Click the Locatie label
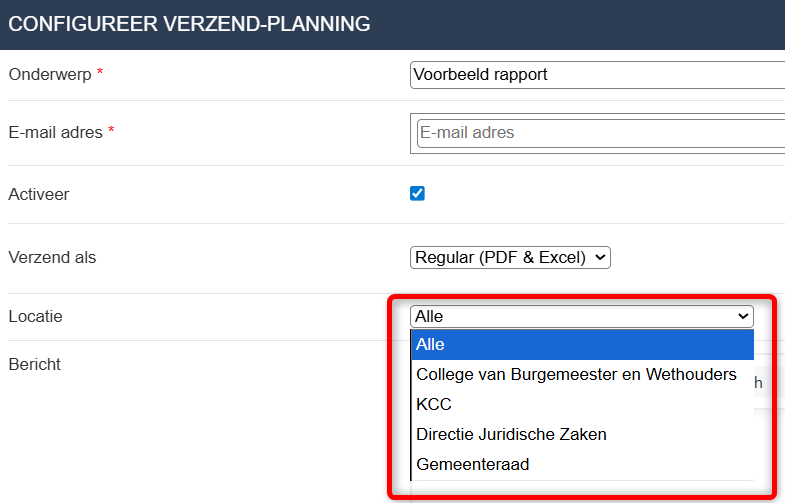Viewport: 785px width, 503px height. (x=36, y=316)
